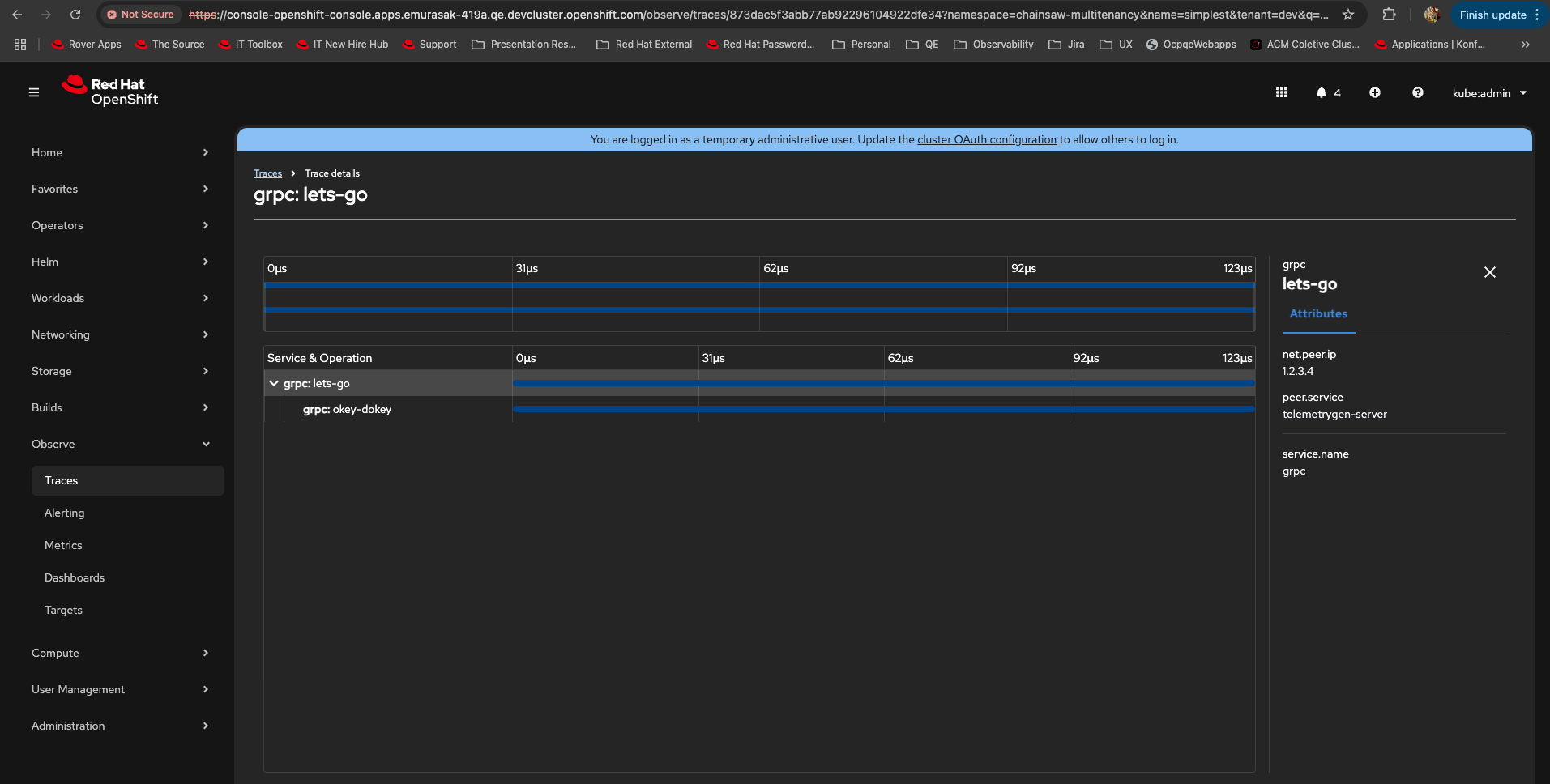The height and width of the screenshot is (784, 1550).
Task: Open browser extensions puzzle icon
Action: (1389, 15)
